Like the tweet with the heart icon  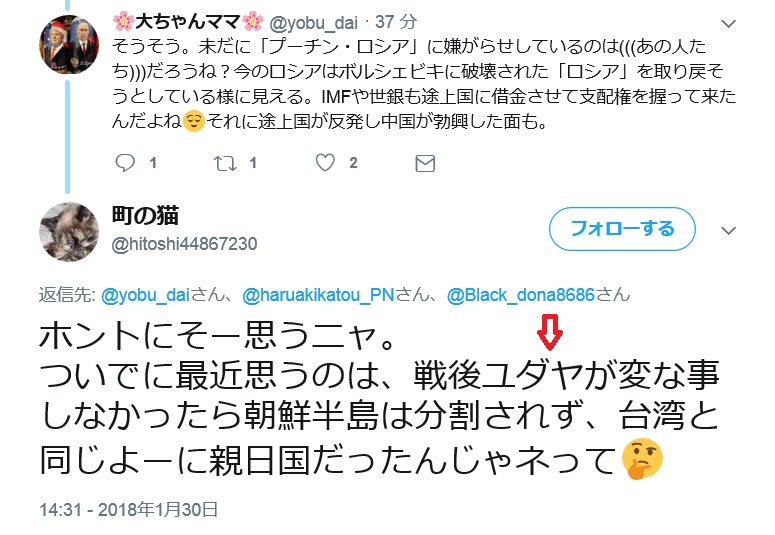pos(325,163)
